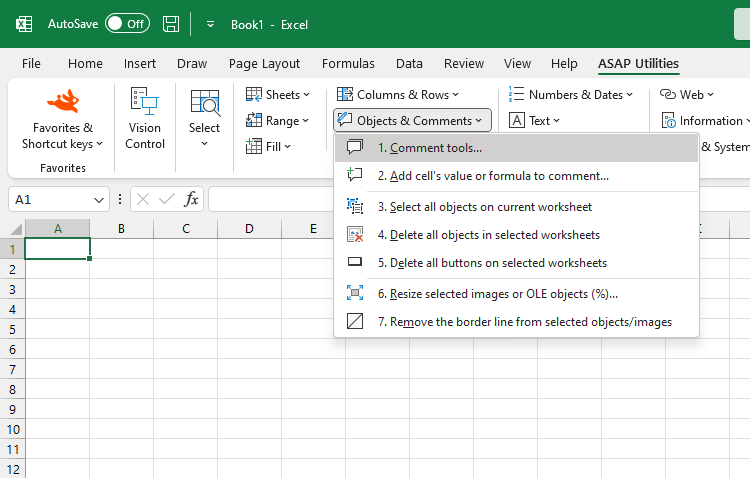The width and height of the screenshot is (750, 478).
Task: Click the formula bar Enter checkmark icon
Action: point(166,199)
